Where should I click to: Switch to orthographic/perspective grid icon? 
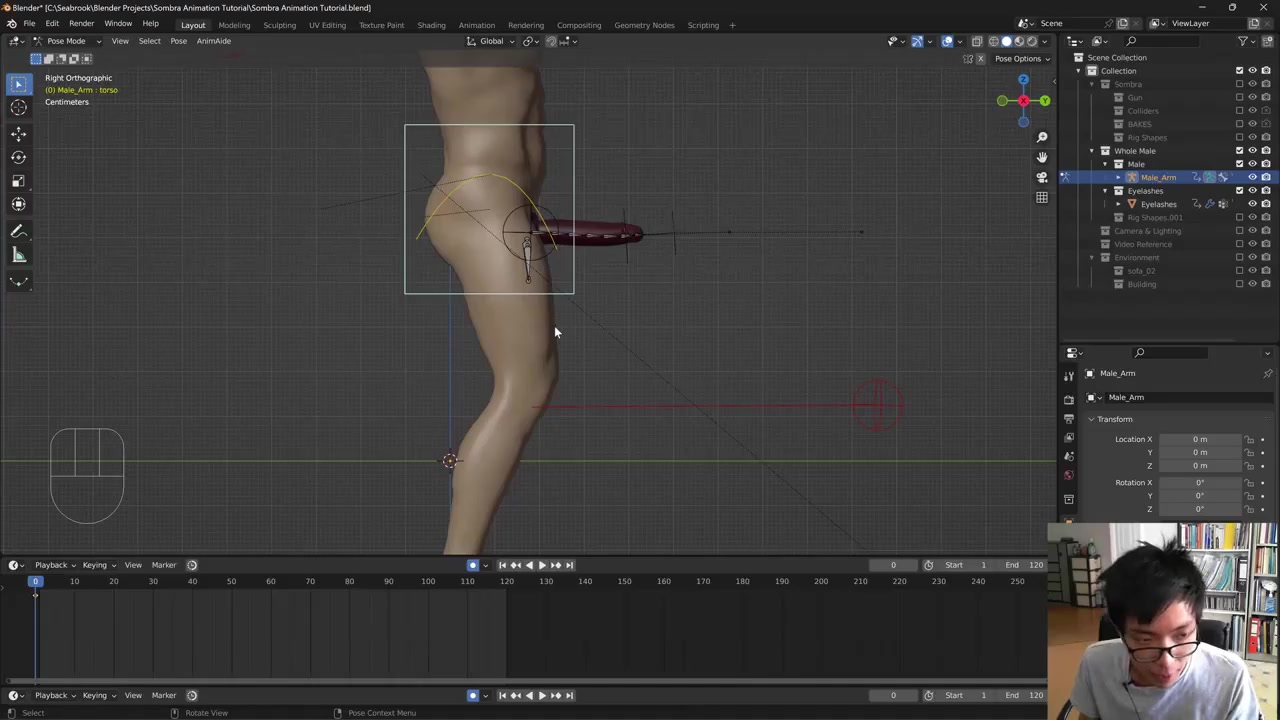1041,197
